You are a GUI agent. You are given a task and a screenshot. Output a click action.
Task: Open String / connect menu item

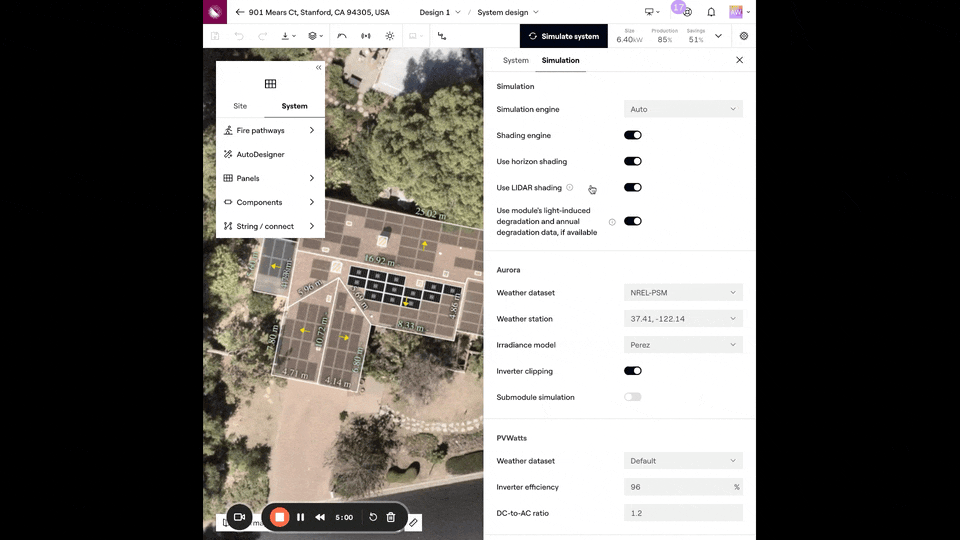point(270,226)
